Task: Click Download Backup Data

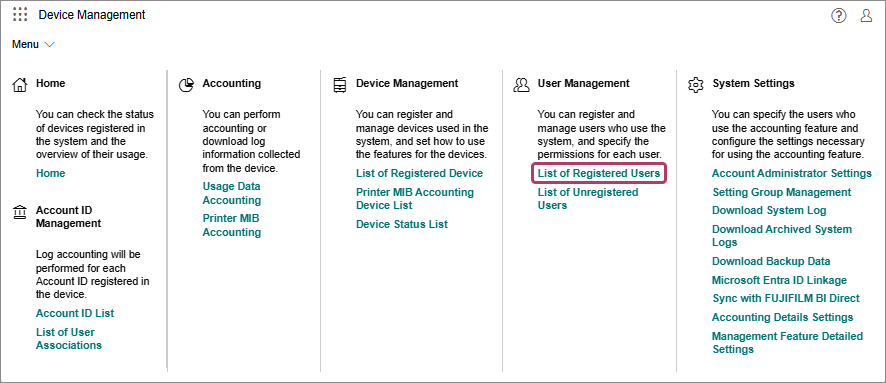Action: pyautogui.click(x=771, y=262)
